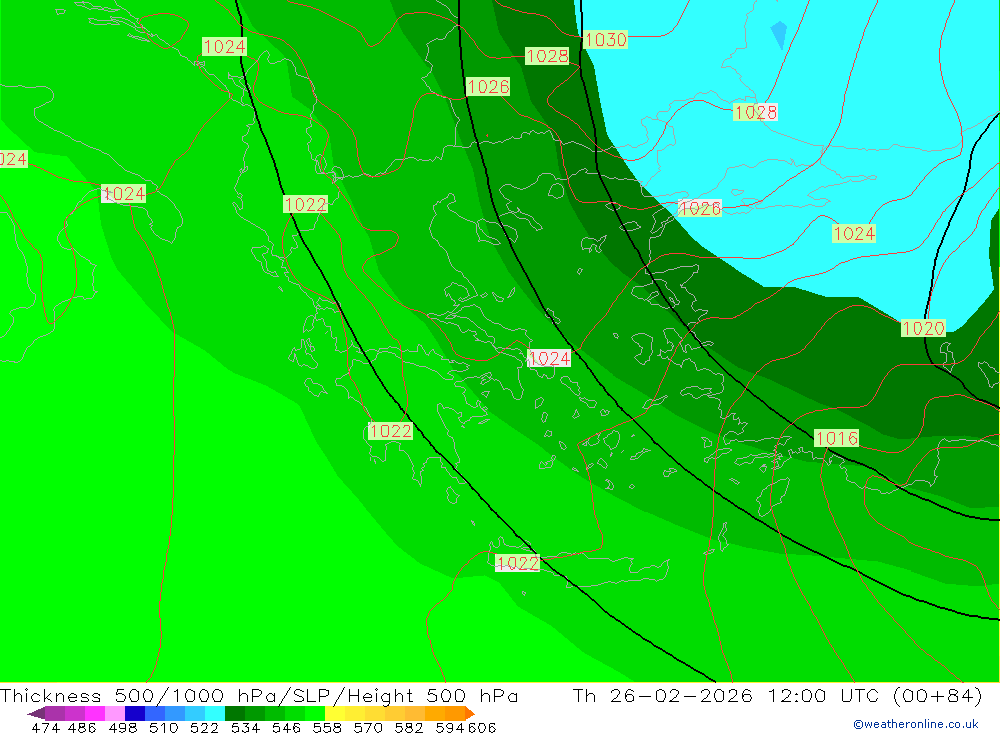The height and width of the screenshot is (733, 1000).
Task: Click the 1016 isobar label
Action: 837,438
